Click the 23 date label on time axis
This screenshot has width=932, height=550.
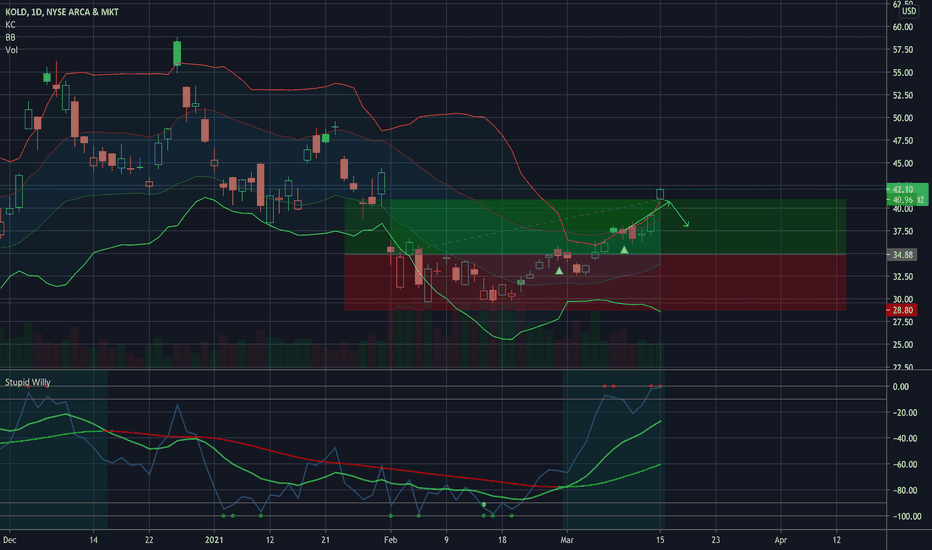716,540
